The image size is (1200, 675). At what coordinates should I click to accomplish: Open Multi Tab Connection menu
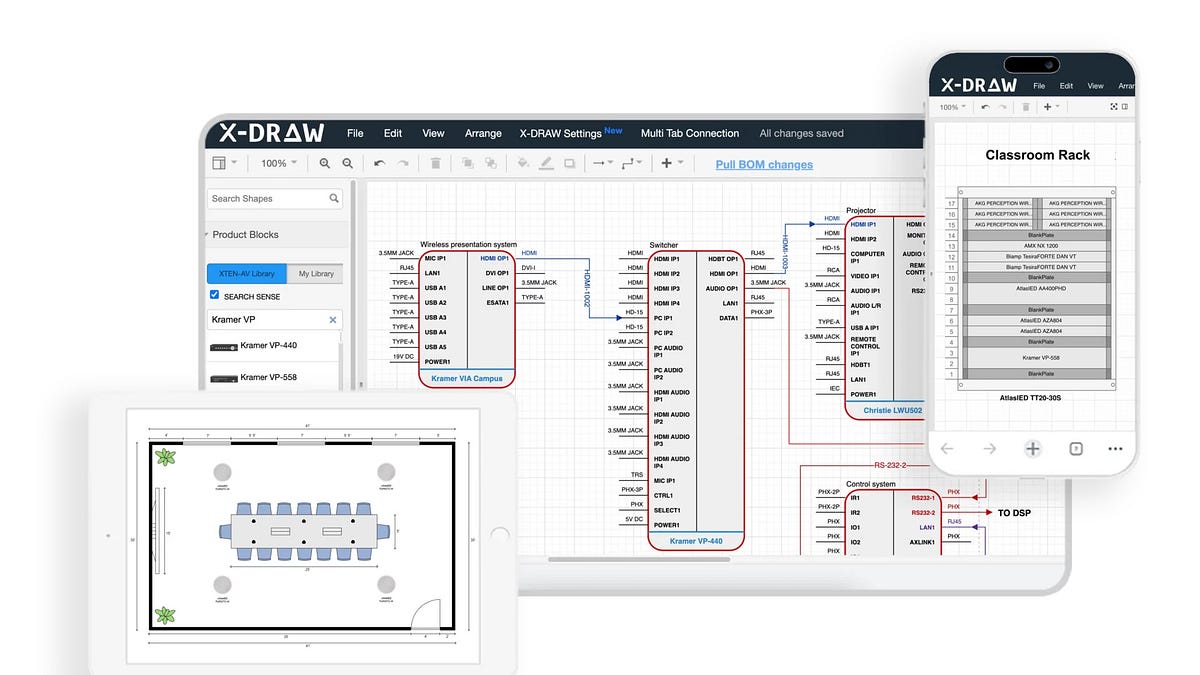pyautogui.click(x=690, y=133)
